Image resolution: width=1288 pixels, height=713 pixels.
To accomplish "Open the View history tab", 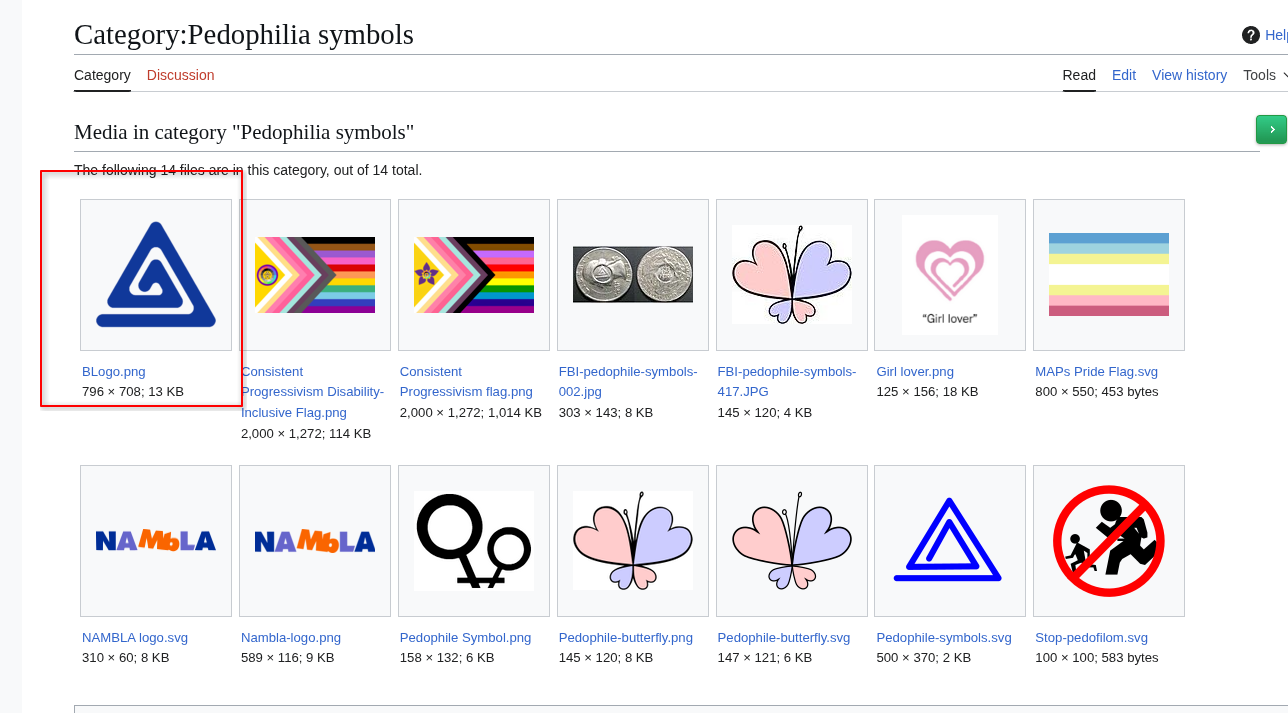I will tap(1189, 75).
